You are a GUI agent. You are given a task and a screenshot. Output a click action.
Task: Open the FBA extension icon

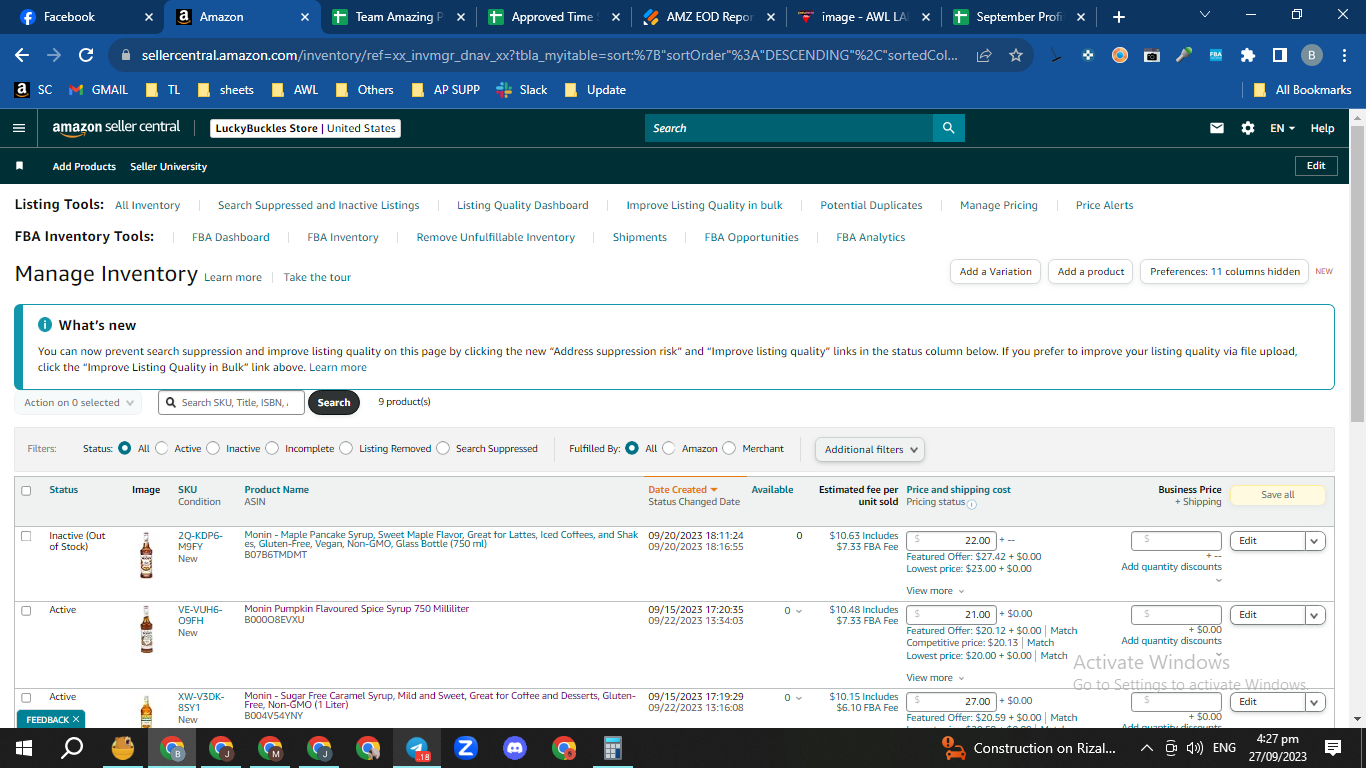(1216, 56)
